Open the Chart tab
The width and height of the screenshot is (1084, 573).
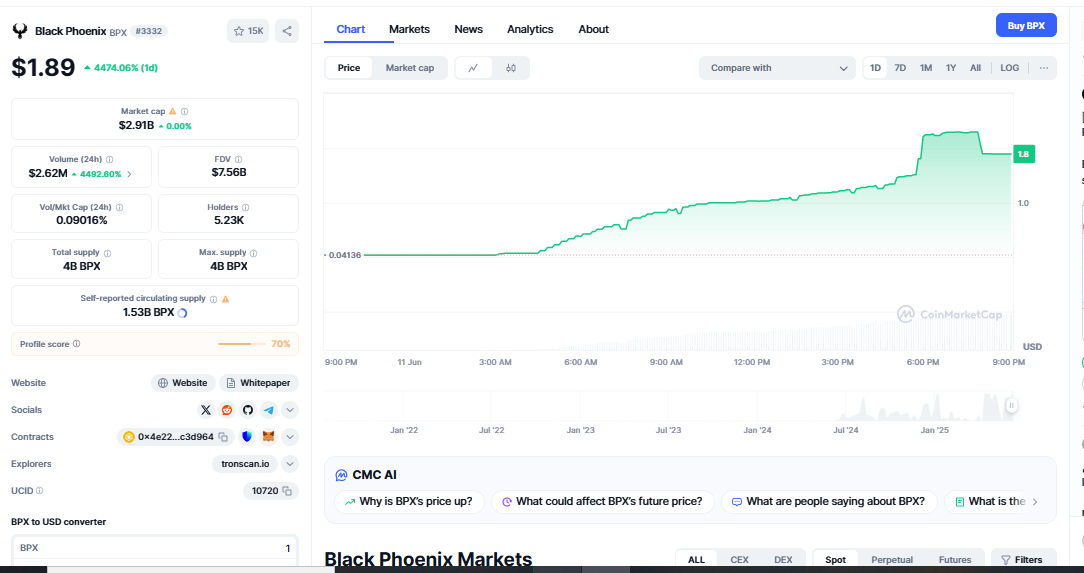pos(351,29)
